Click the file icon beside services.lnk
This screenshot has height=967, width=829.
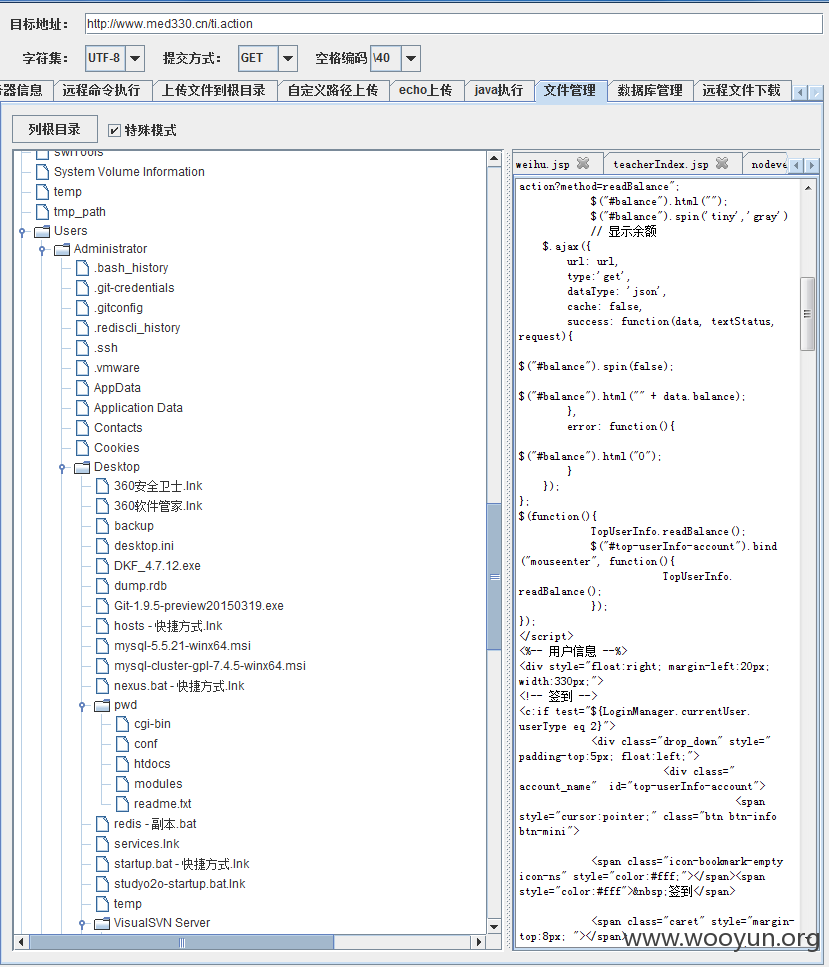click(102, 844)
